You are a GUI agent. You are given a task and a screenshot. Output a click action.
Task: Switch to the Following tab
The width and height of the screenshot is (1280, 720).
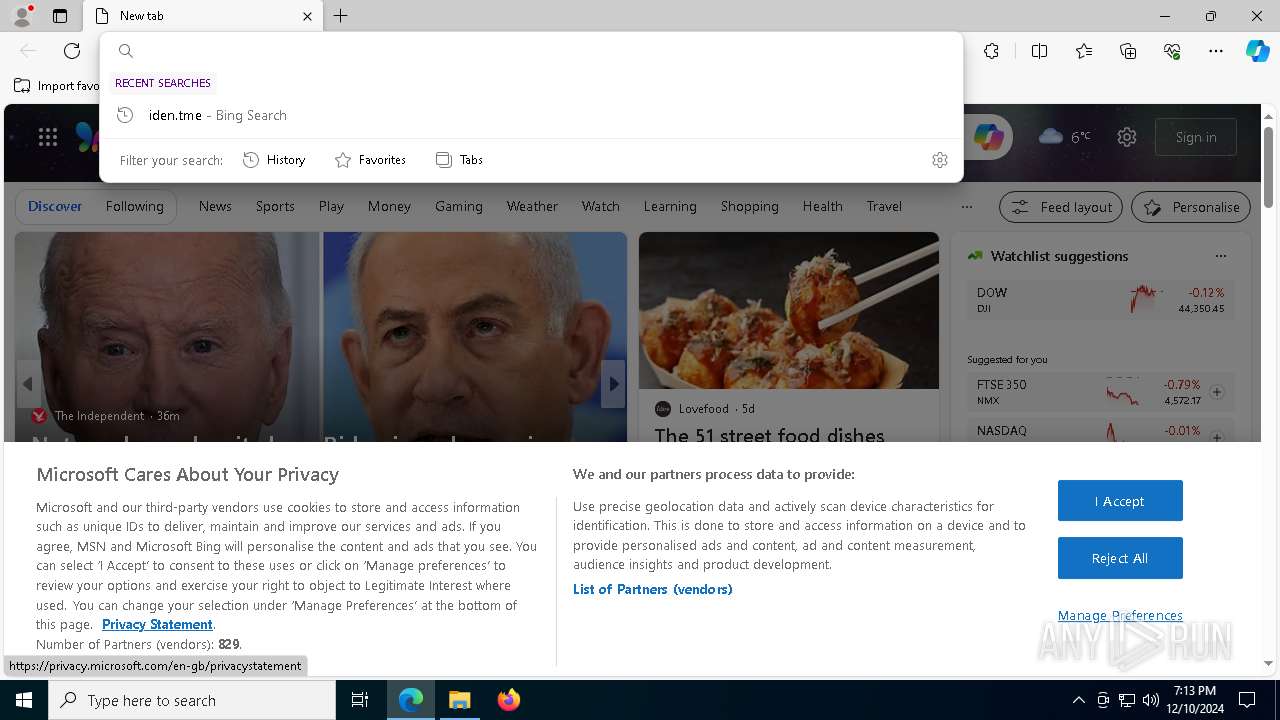(x=134, y=206)
